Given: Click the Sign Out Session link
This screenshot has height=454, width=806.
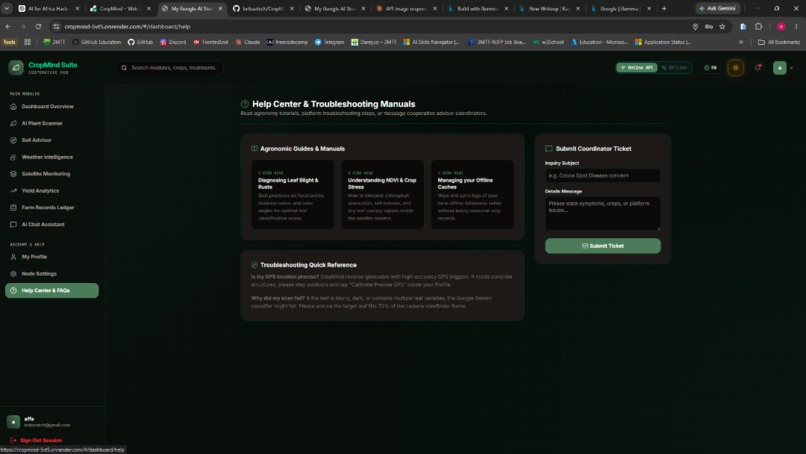Looking at the screenshot, I should pos(36,440).
